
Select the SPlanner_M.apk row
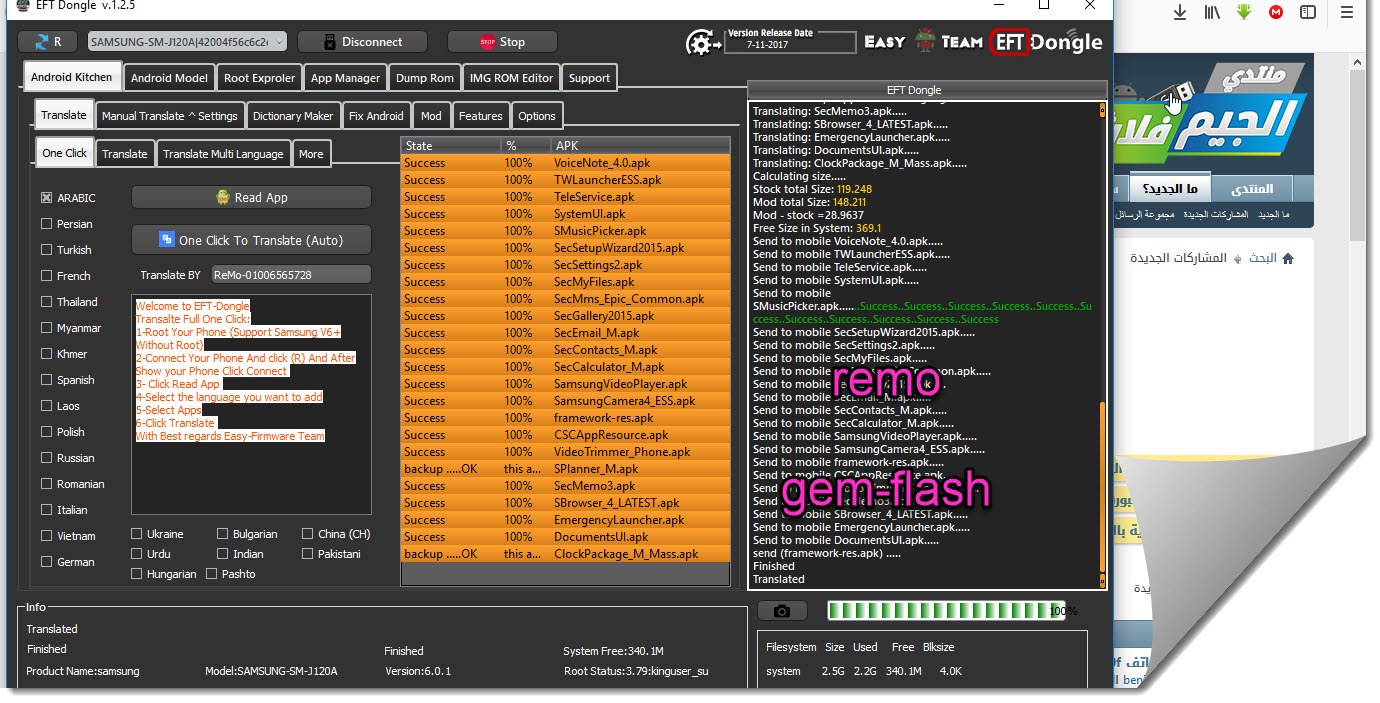click(566, 469)
